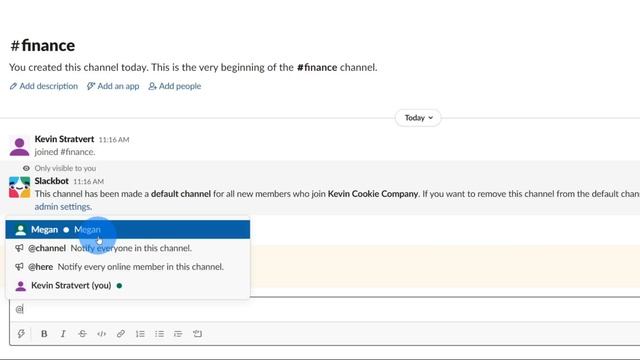Image resolution: width=640 pixels, height=360 pixels.
Task: Open the lightning bolt shortcuts menu
Action: 21,334
